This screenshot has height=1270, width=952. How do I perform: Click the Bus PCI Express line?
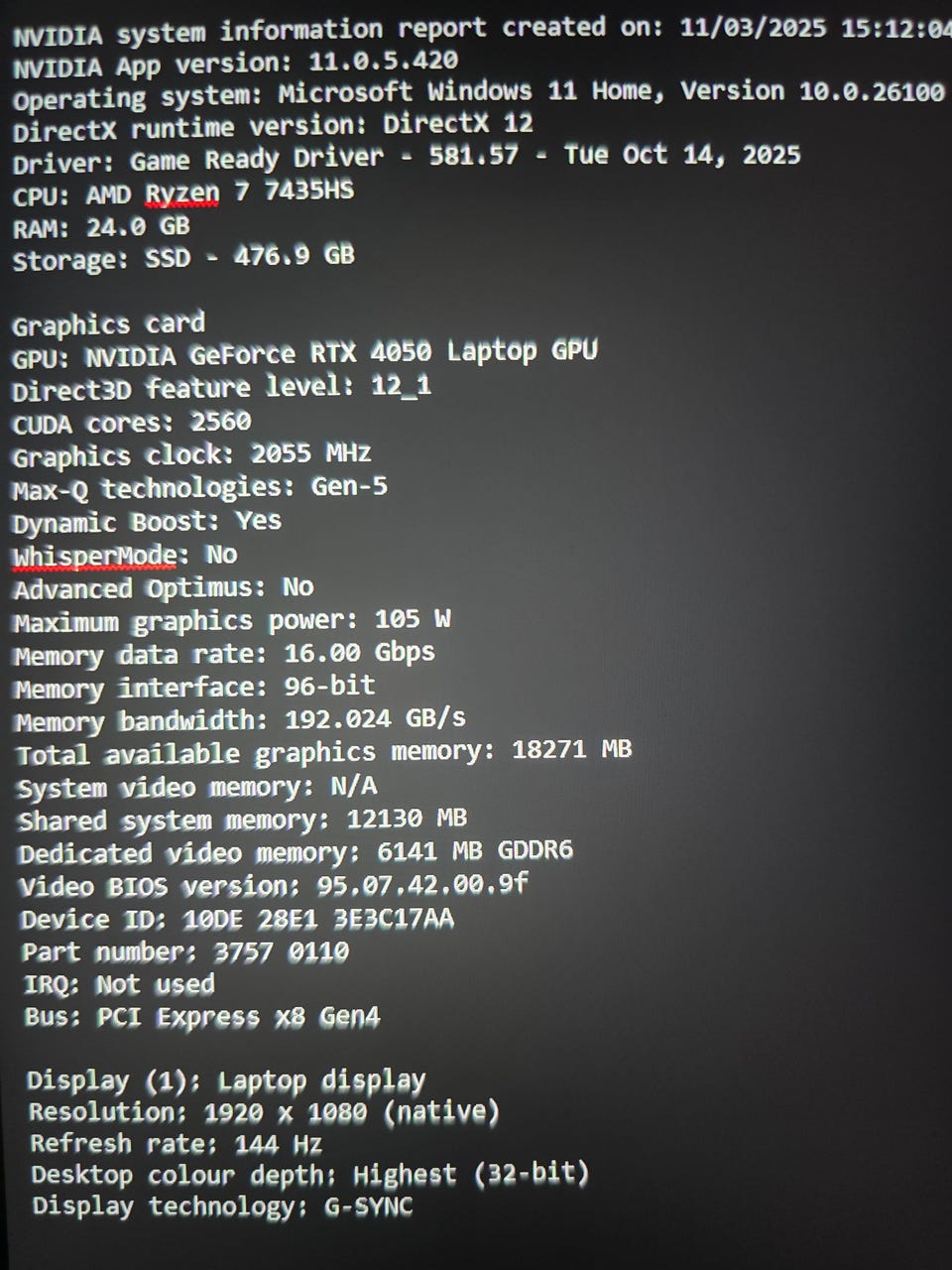(x=202, y=1017)
